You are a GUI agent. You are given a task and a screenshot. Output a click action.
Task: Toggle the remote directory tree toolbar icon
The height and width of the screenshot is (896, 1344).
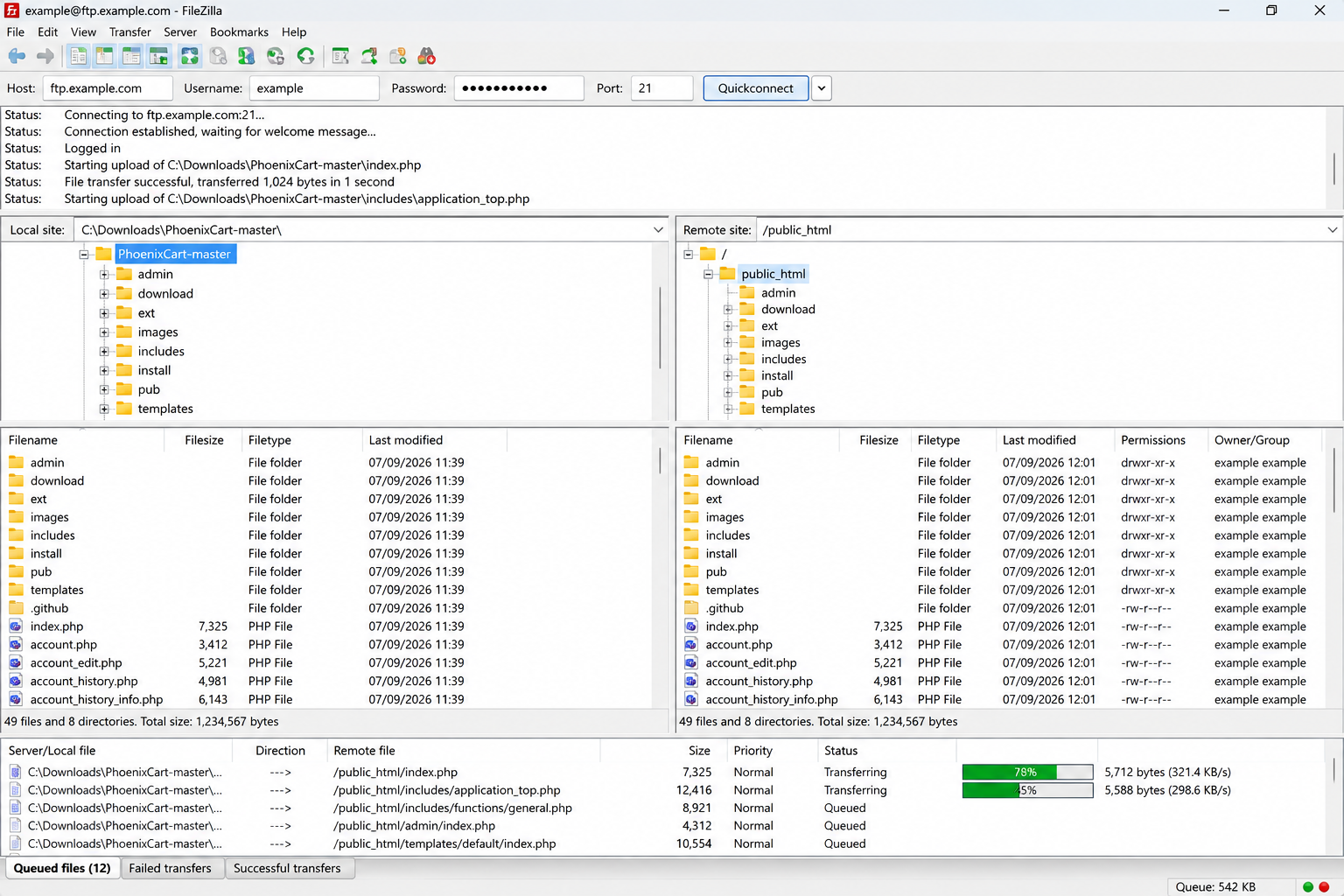pyautogui.click(x=131, y=57)
